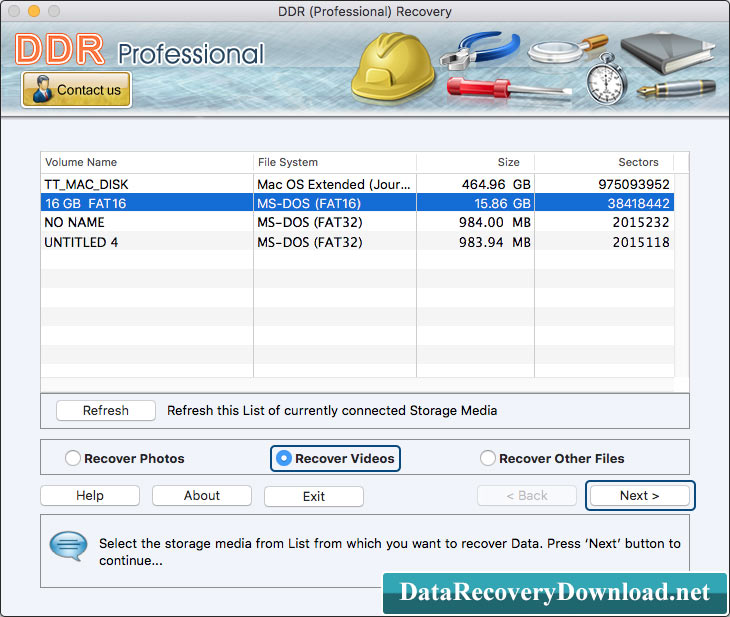Select the NO NAME volume row
Screen dimensions: 730x617
(357, 222)
